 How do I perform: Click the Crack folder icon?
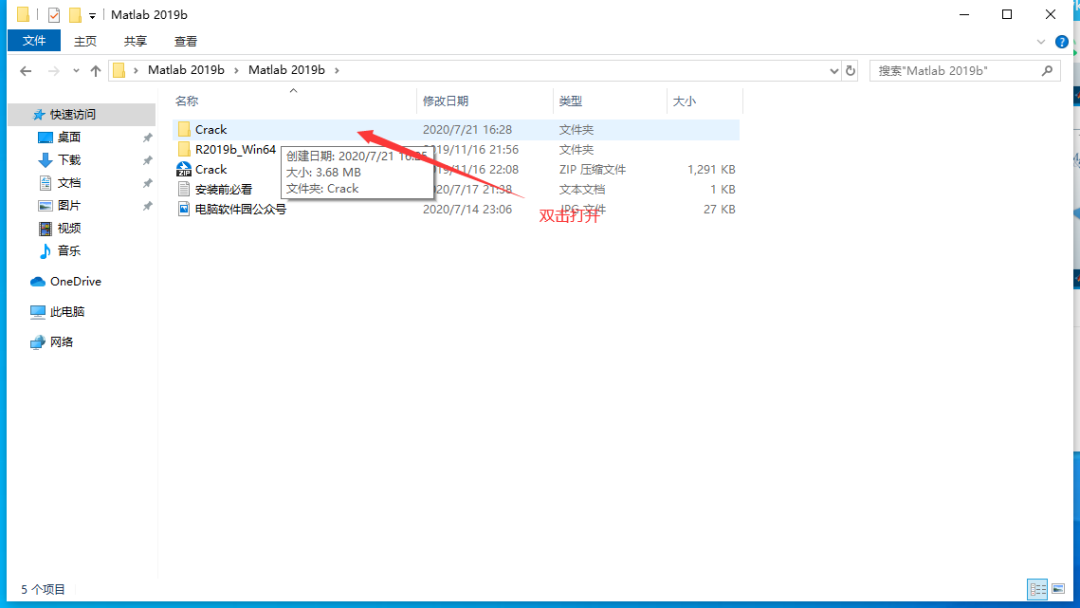[x=184, y=129]
